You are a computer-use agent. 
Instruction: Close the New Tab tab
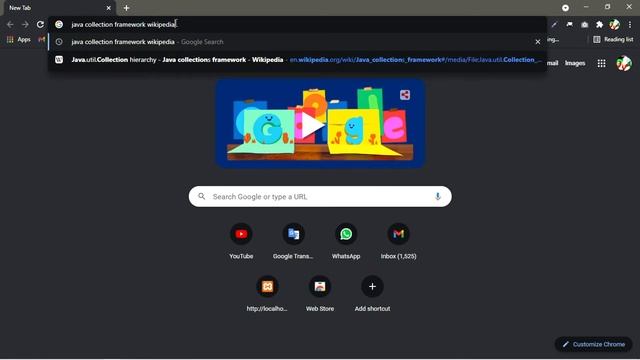coord(109,8)
